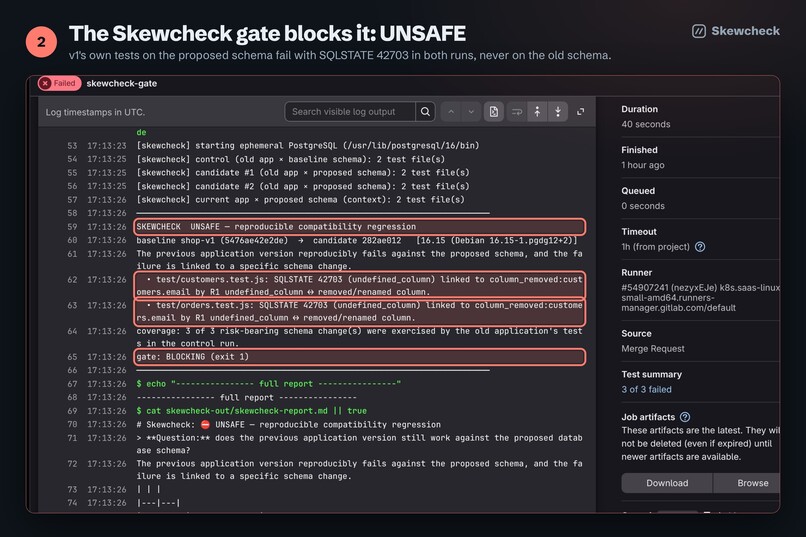Viewport: 806px width, 537px height.
Task: Select the 'candidate #1' log line
Action: pyautogui.click(x=303, y=173)
